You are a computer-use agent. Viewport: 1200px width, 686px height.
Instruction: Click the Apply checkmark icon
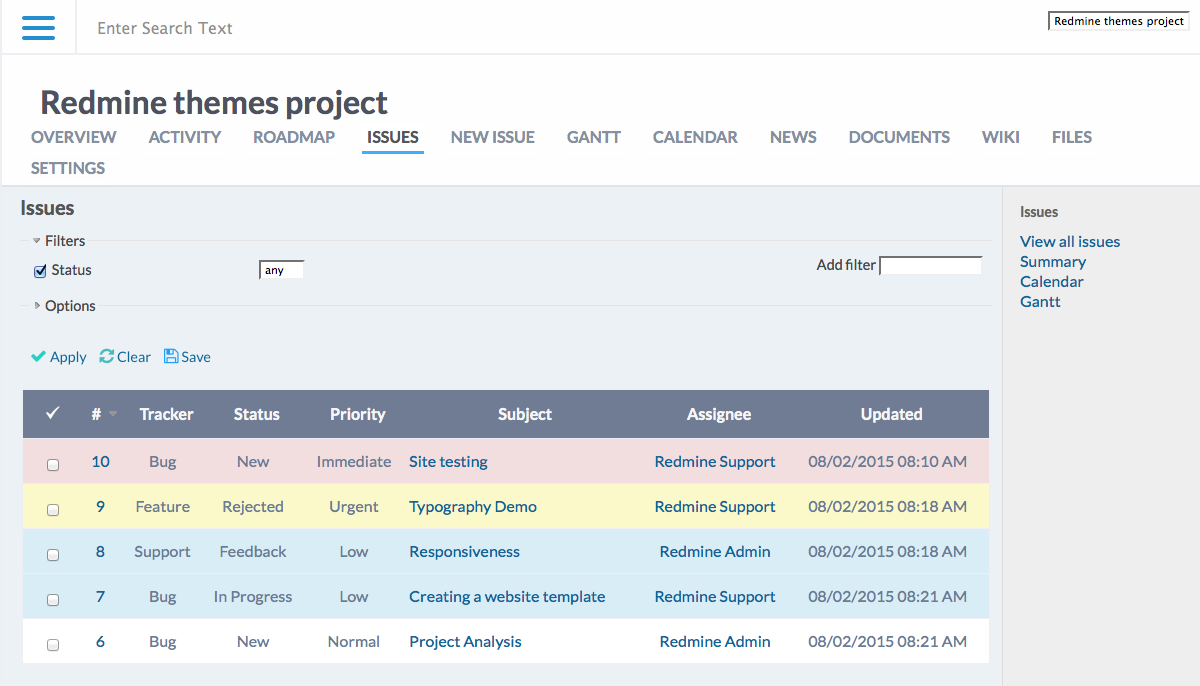coord(38,357)
